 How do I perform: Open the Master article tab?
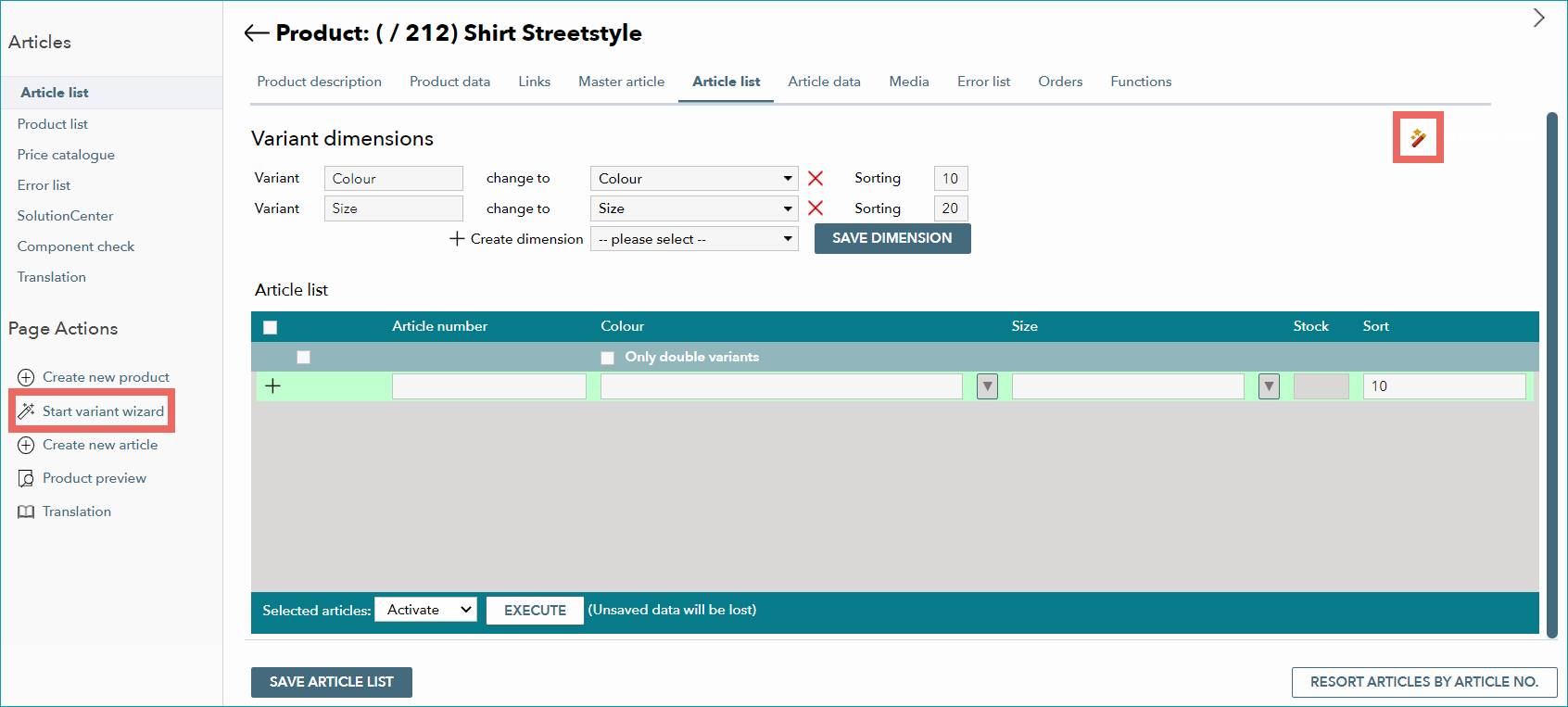coord(622,82)
